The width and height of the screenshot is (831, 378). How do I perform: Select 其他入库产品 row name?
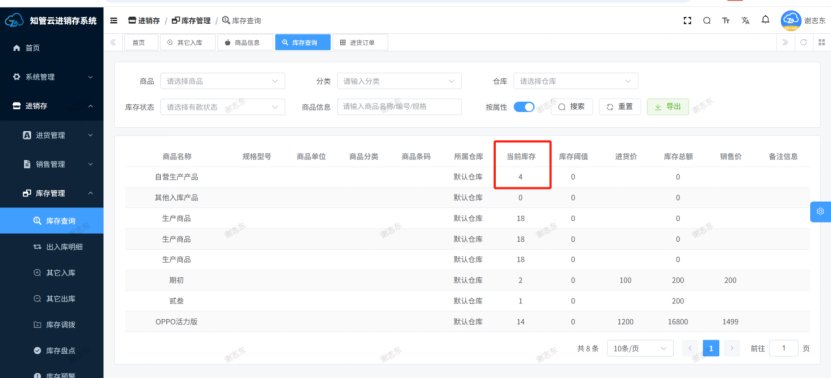pos(176,198)
